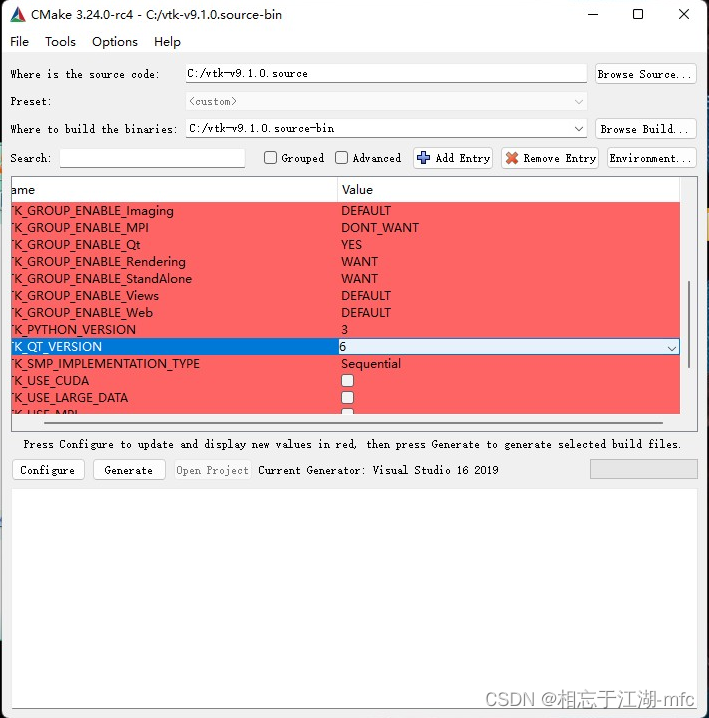Viewport: 709px width, 718px height.
Task: Click the empty output log area
Action: (354, 598)
